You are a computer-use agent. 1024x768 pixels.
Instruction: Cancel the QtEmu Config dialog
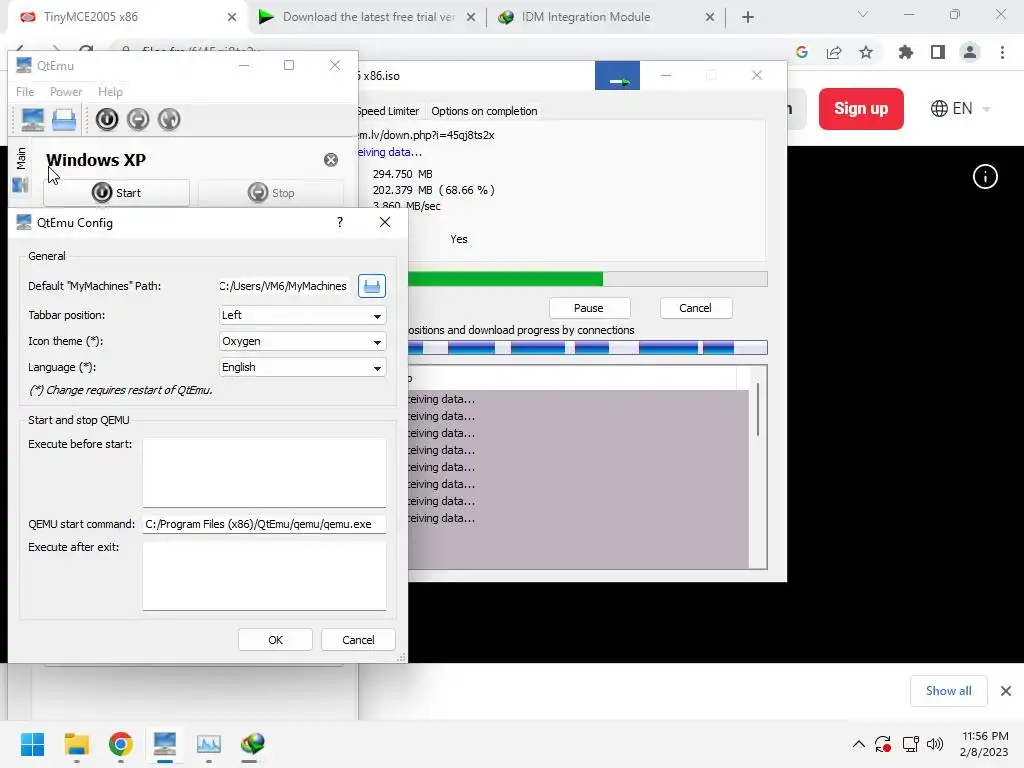click(358, 640)
